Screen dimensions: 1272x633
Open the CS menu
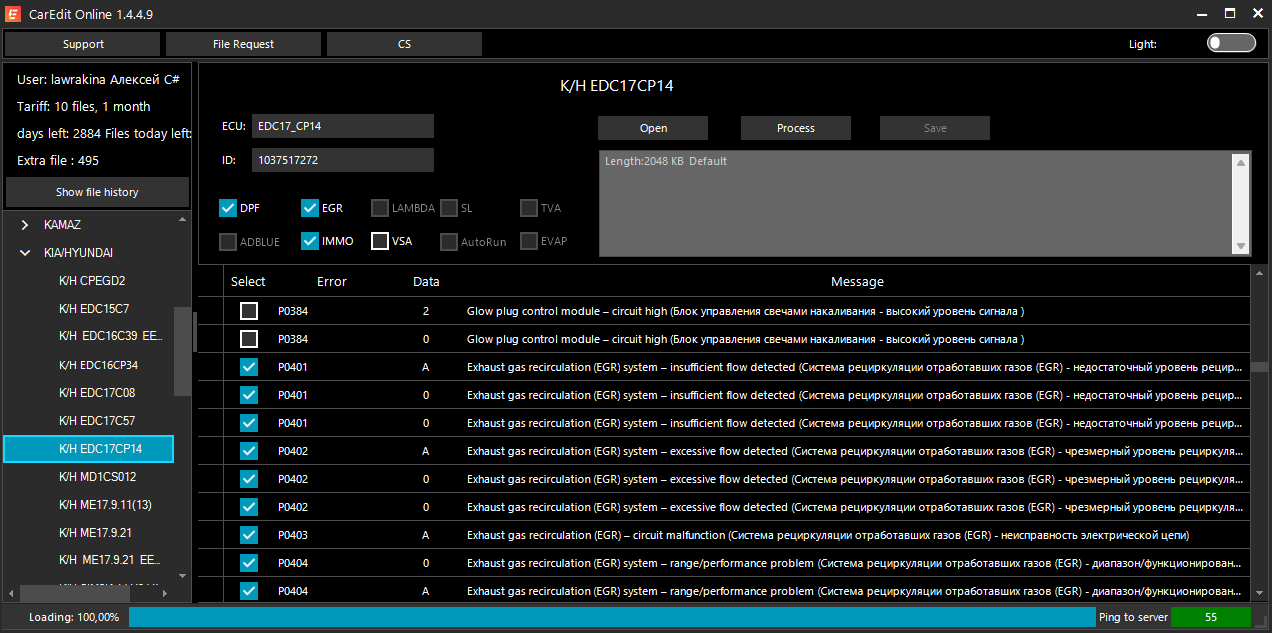point(404,44)
